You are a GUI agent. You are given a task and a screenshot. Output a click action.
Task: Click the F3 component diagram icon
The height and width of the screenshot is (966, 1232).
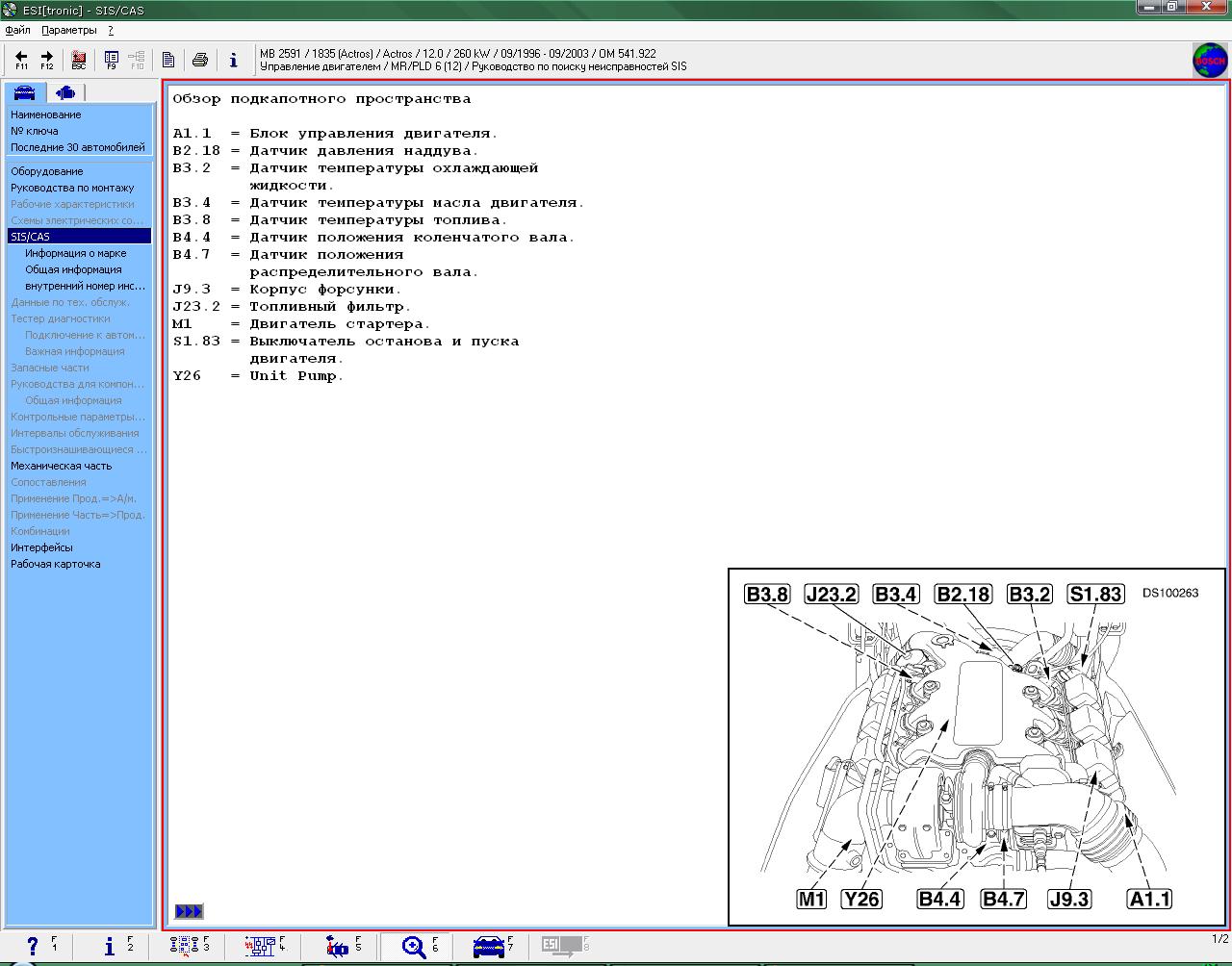tap(183, 947)
